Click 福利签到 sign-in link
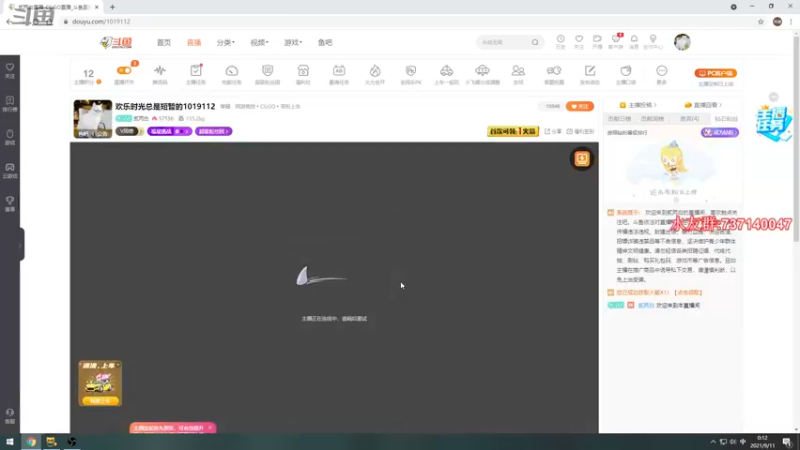800x450 pixels. (581, 132)
